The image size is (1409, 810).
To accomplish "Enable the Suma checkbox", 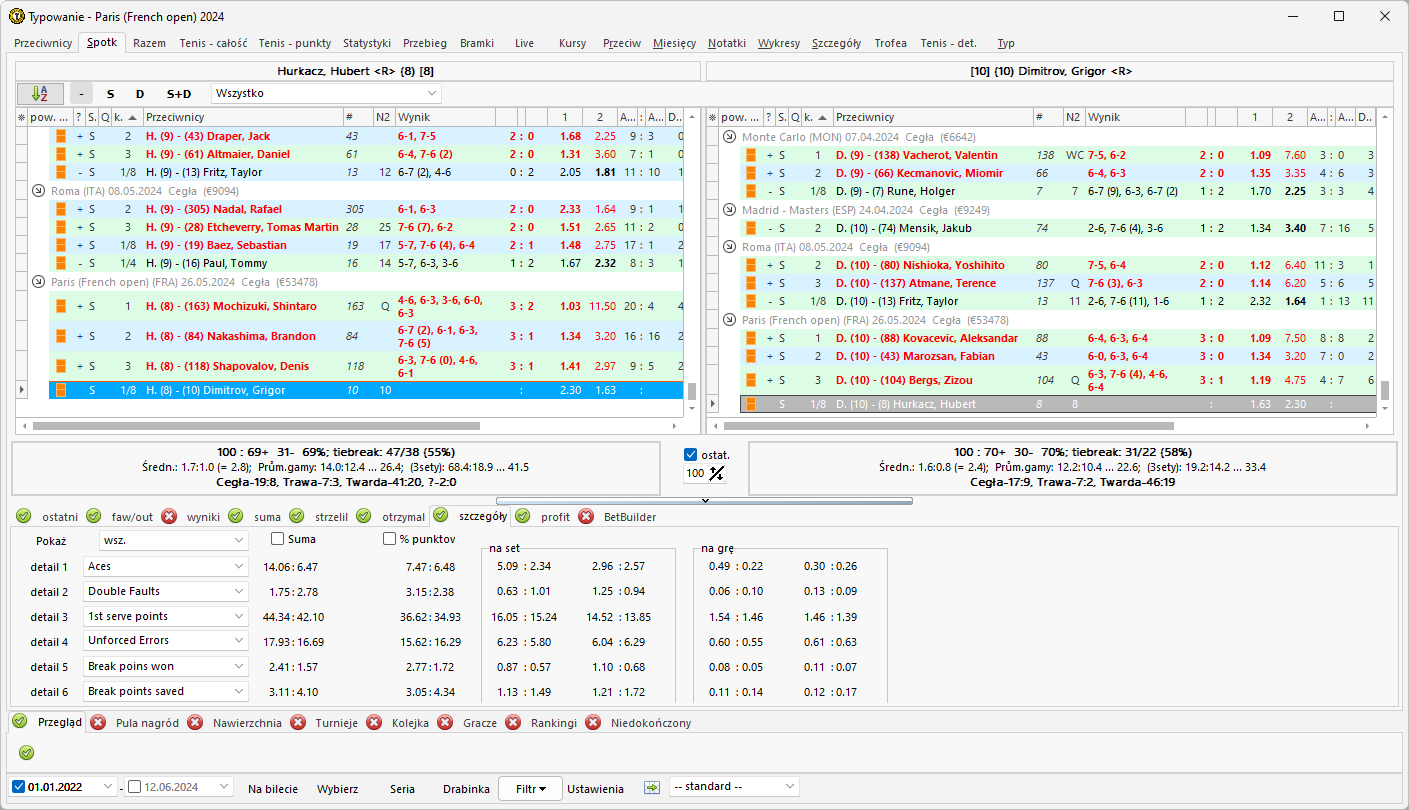I will coord(278,539).
